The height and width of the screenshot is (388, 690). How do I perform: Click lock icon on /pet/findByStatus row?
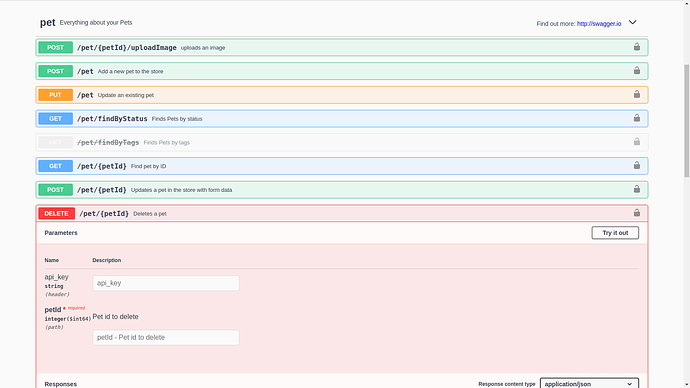pyautogui.click(x=637, y=118)
